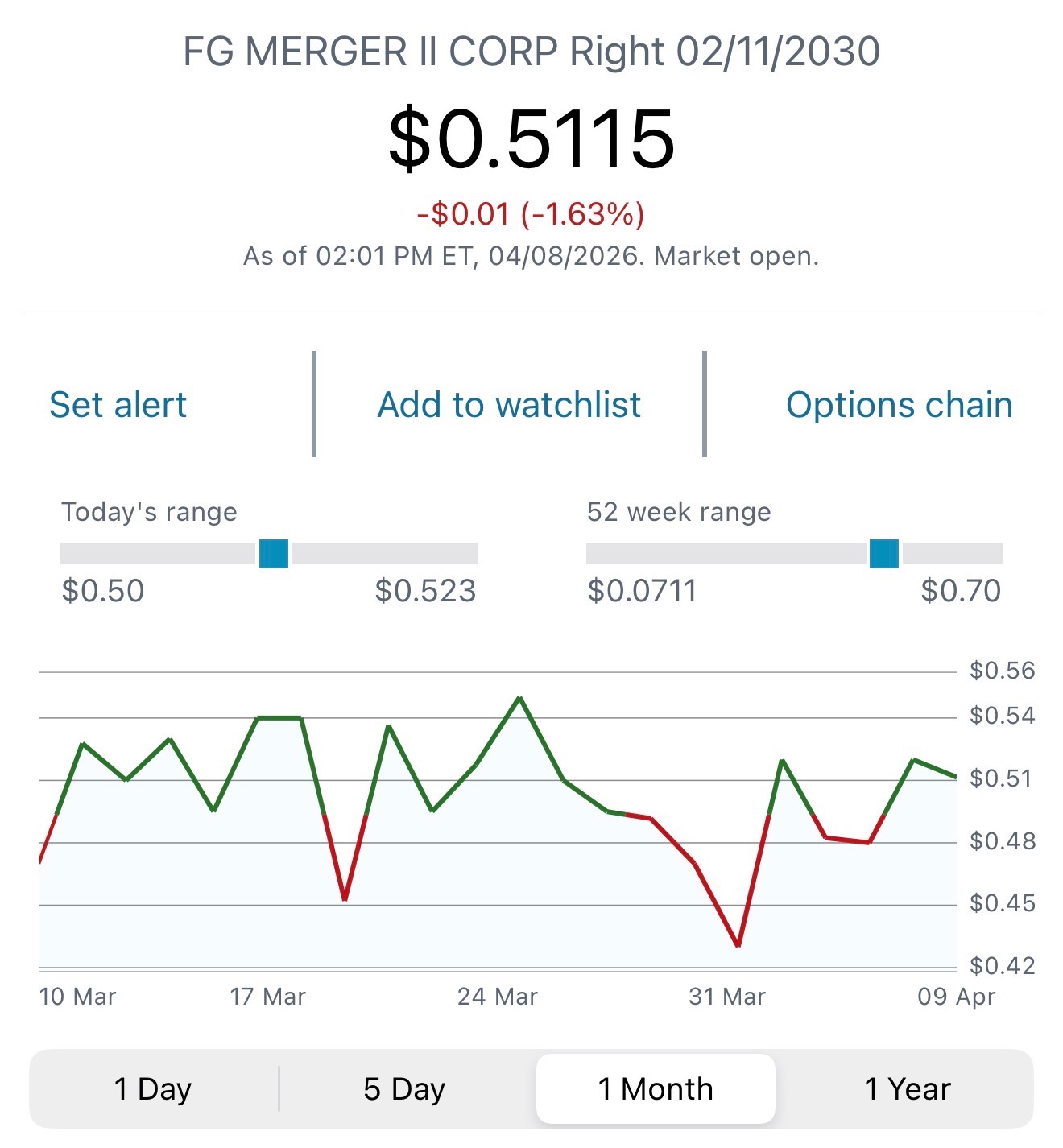This screenshot has height=1148, width=1063.
Task: Click the chart low point near 31 Mar
Action: pos(738,945)
